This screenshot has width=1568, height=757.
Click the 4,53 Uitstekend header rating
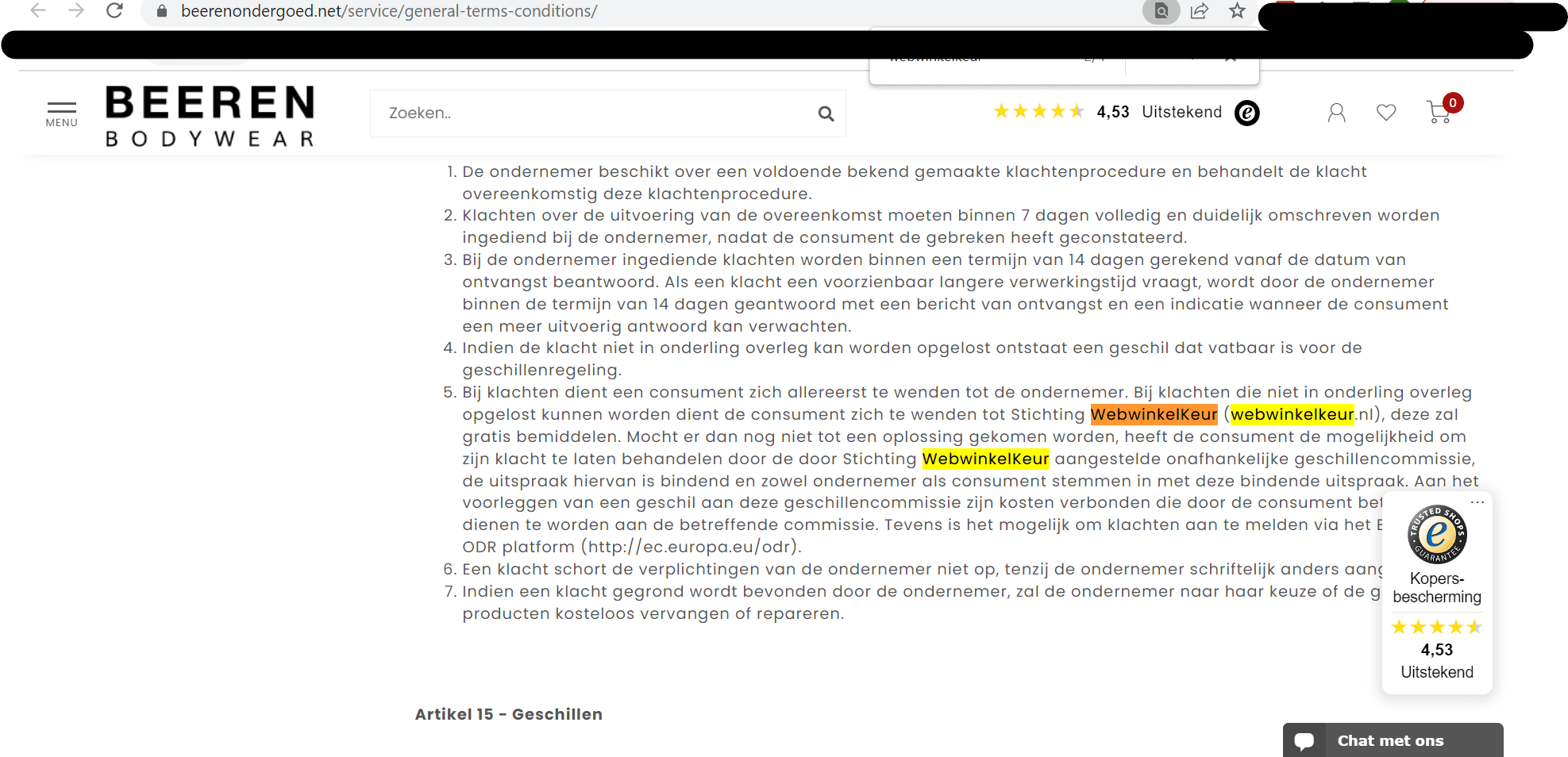[x=1158, y=112]
